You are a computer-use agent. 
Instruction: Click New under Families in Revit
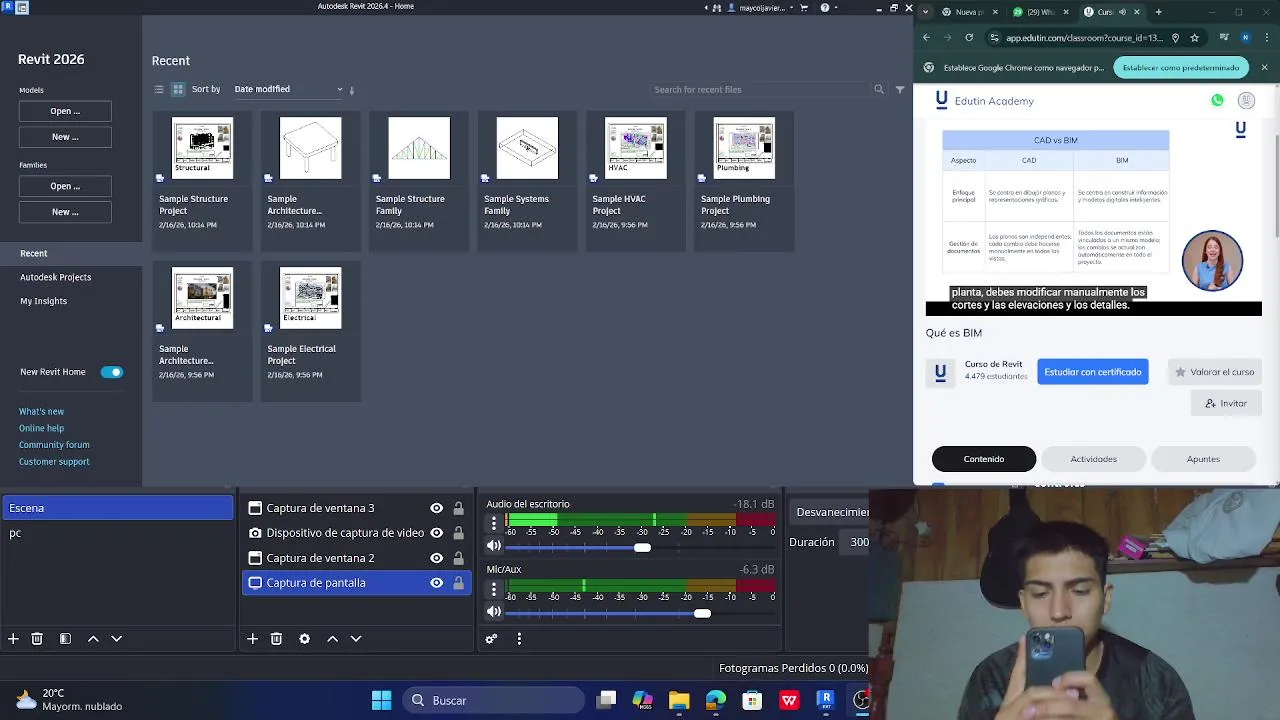pos(65,212)
